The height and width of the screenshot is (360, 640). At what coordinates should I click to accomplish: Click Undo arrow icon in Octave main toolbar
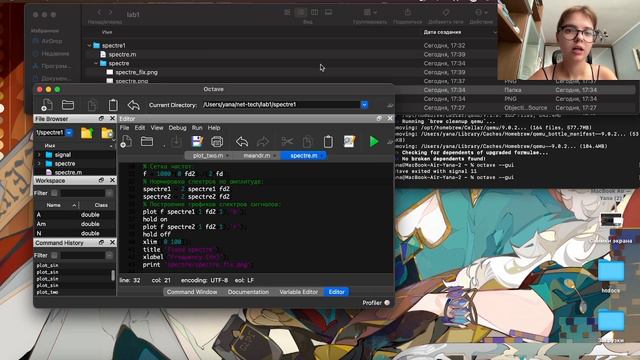click(x=133, y=105)
